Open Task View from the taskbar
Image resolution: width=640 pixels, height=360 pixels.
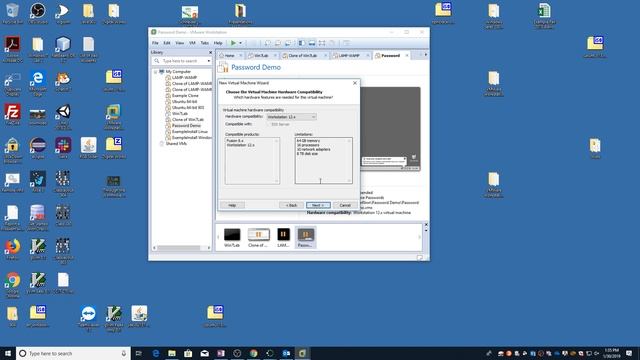[x=139, y=353]
